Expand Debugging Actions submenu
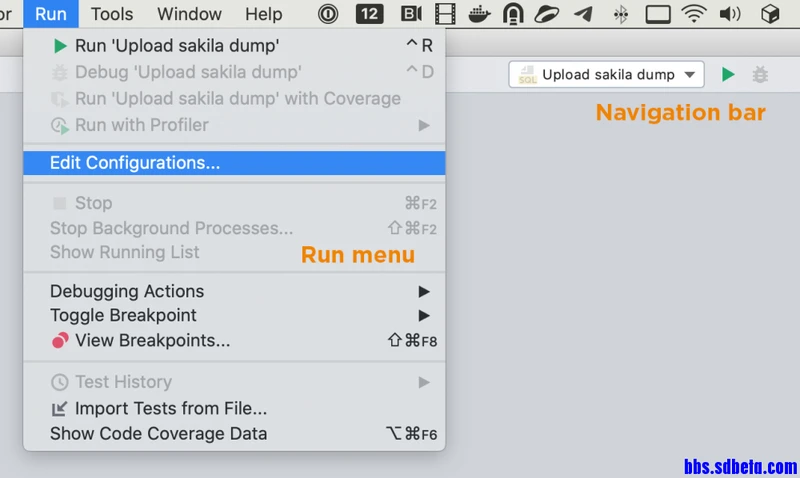 pyautogui.click(x=234, y=291)
